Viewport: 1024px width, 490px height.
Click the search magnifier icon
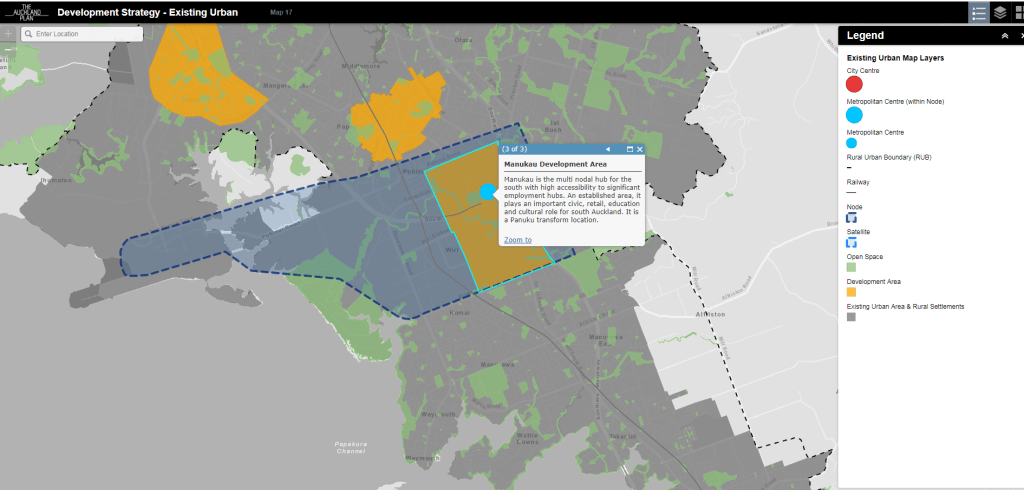tap(28, 34)
